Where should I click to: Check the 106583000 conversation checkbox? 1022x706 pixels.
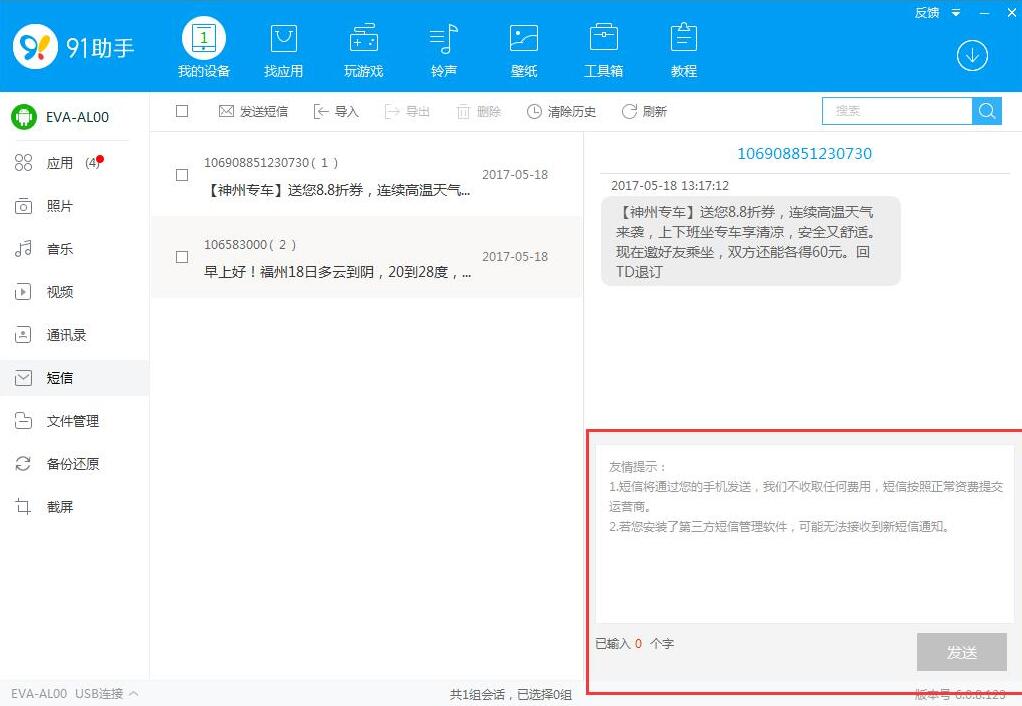(x=182, y=257)
